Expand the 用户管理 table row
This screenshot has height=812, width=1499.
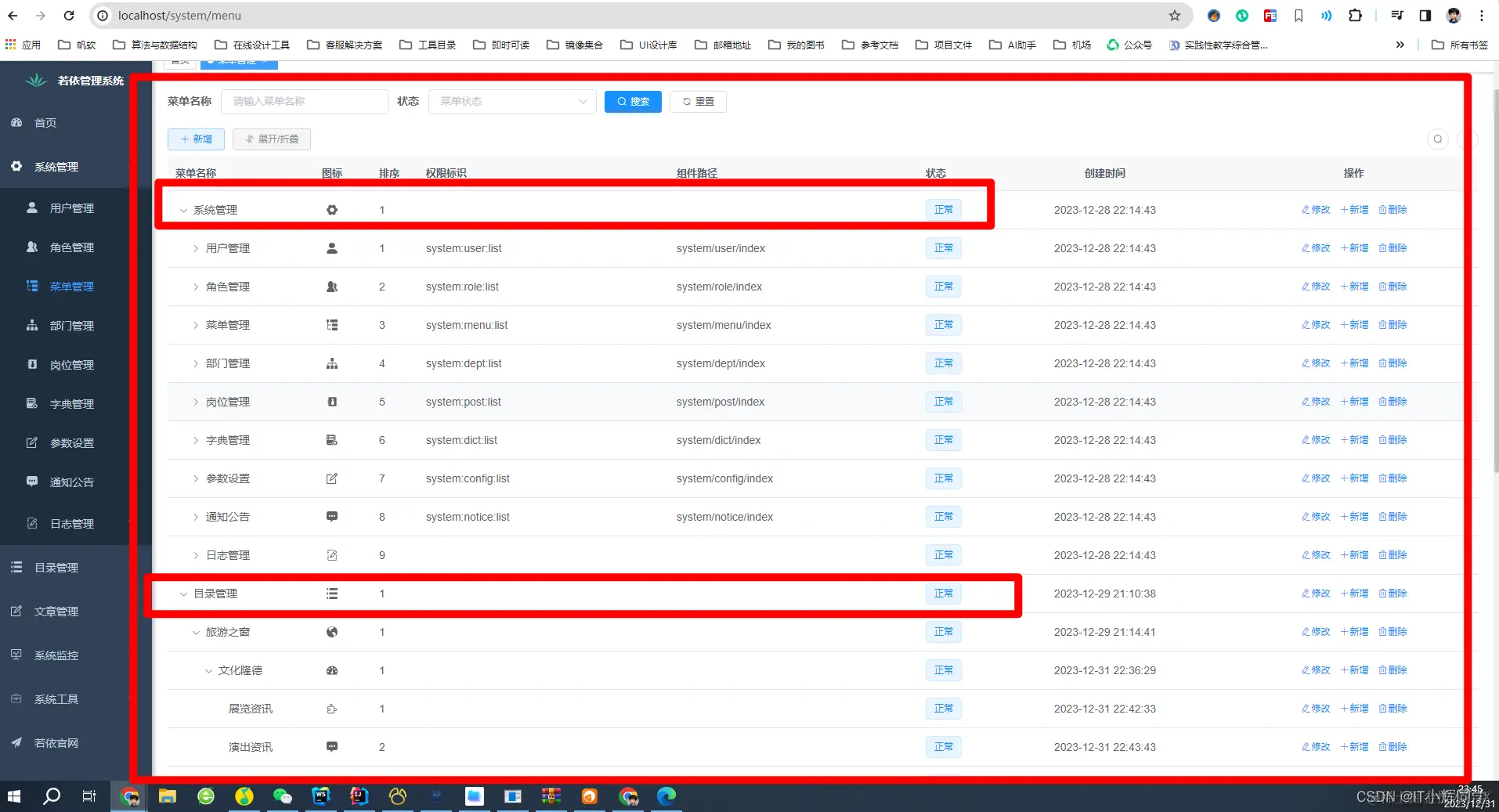tap(196, 248)
